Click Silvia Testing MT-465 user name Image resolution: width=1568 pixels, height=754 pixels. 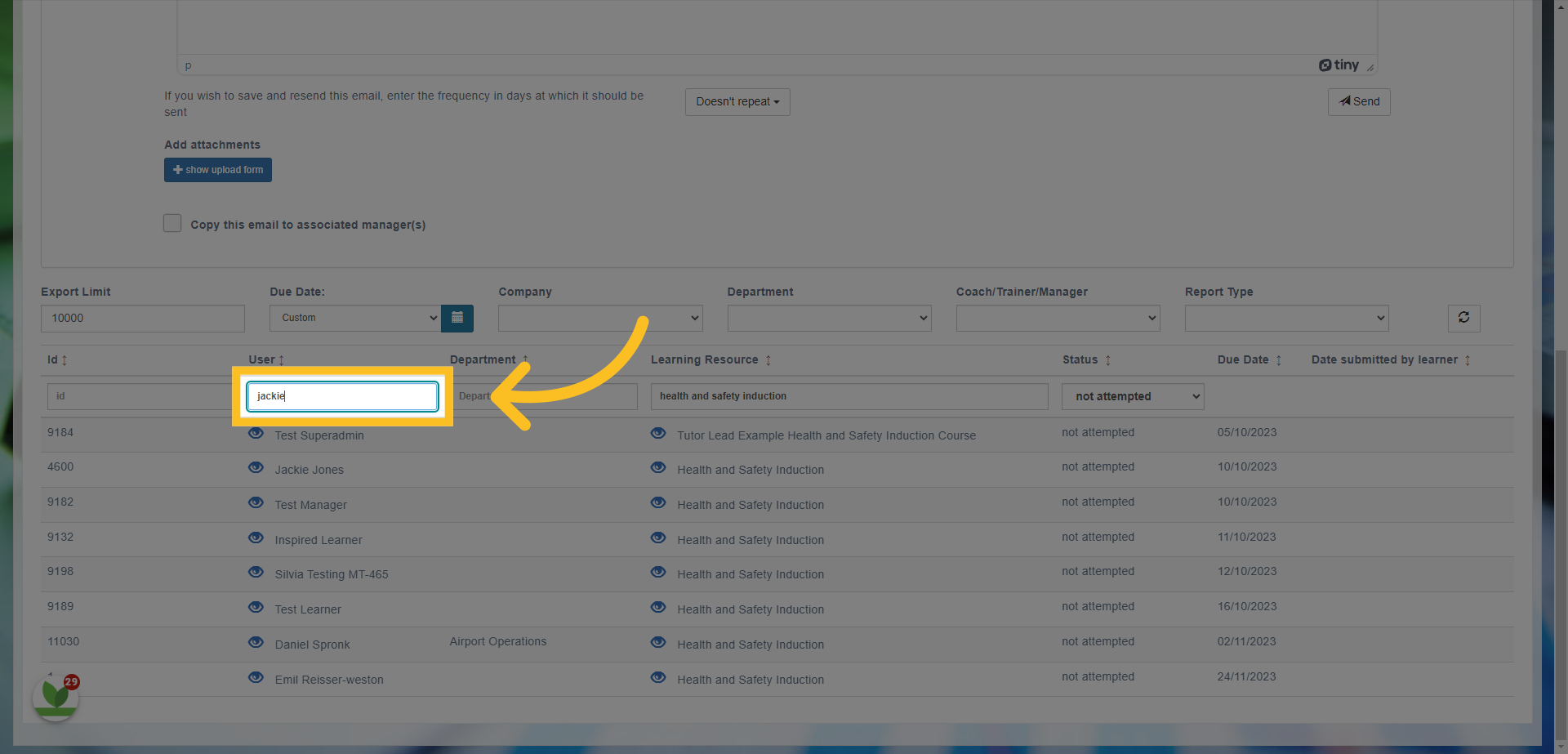pyautogui.click(x=332, y=574)
